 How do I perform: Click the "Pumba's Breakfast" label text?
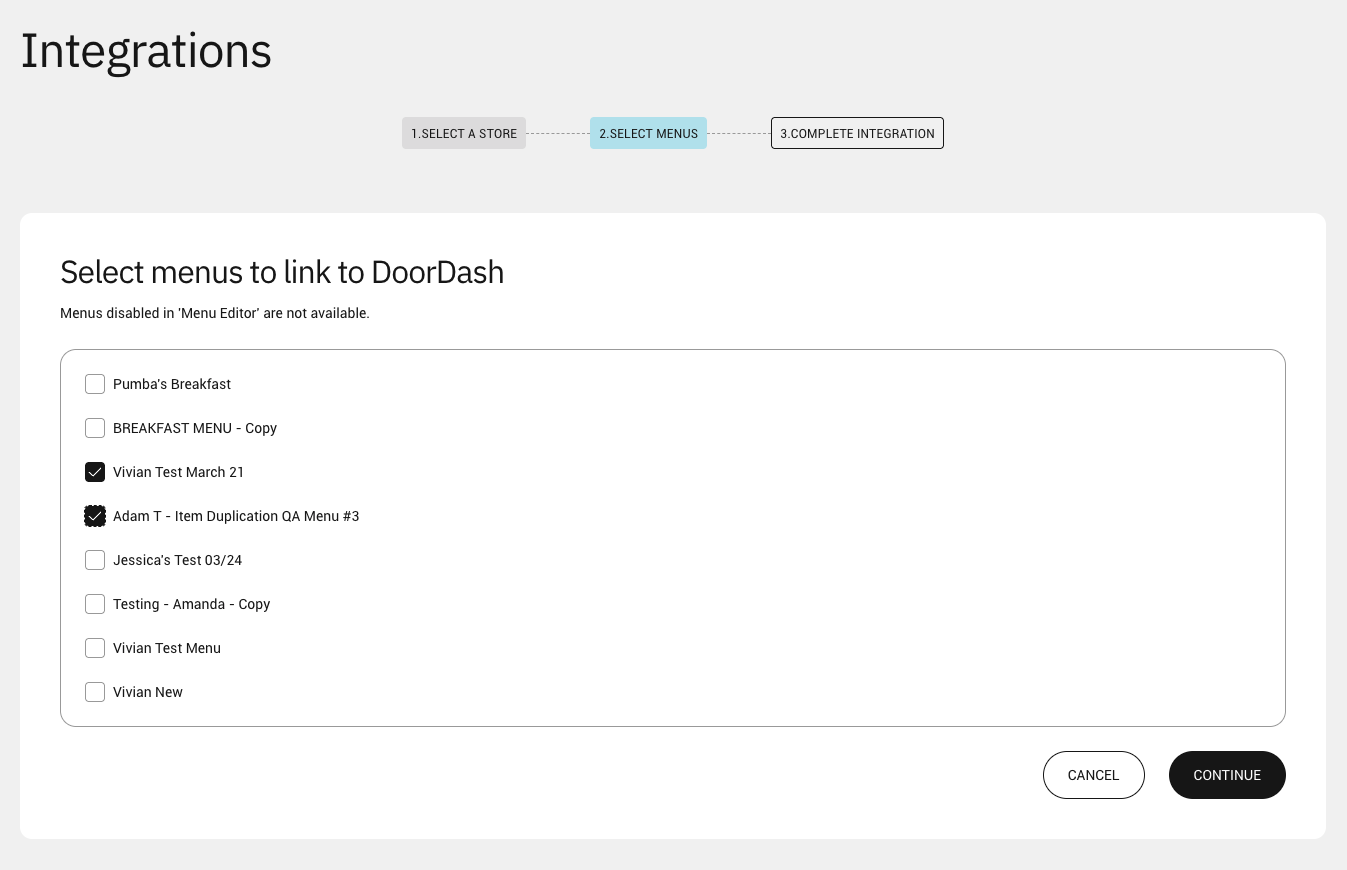(172, 384)
